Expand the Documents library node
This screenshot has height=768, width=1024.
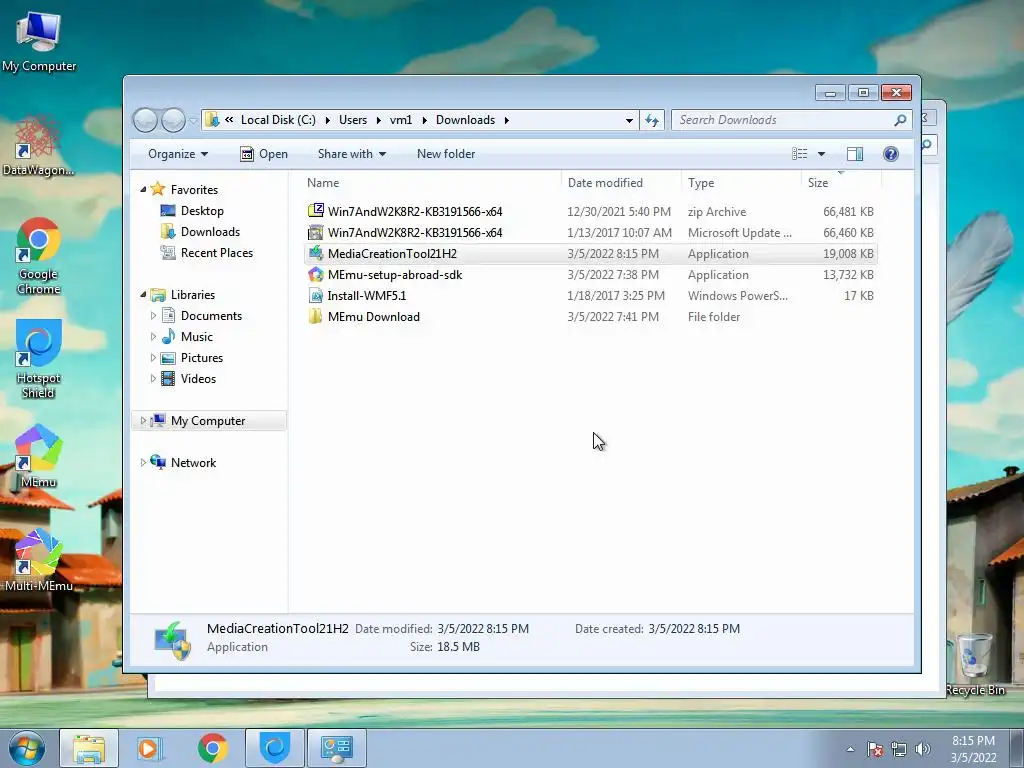pos(153,315)
